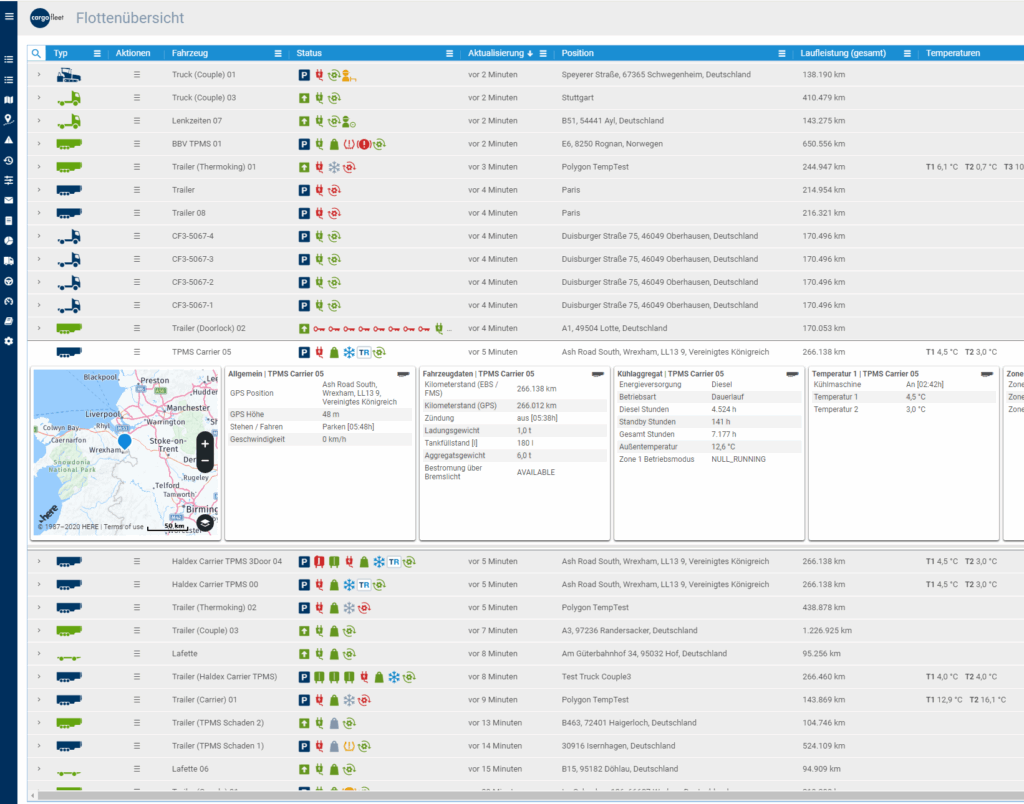Expand the BBV TPMS 01 row details
1024x804 pixels.
click(39, 144)
